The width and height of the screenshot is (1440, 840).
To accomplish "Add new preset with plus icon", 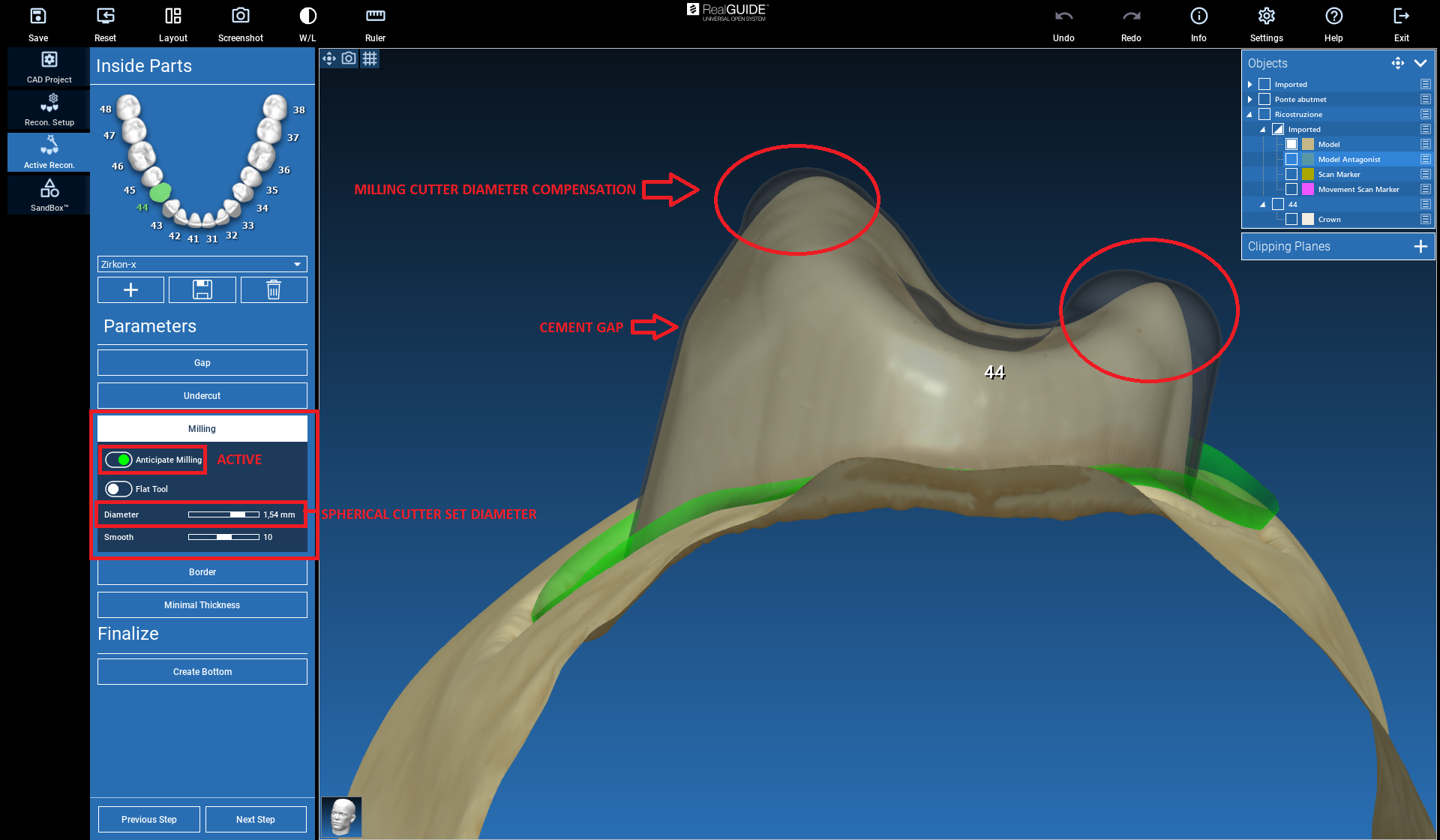I will tap(130, 289).
